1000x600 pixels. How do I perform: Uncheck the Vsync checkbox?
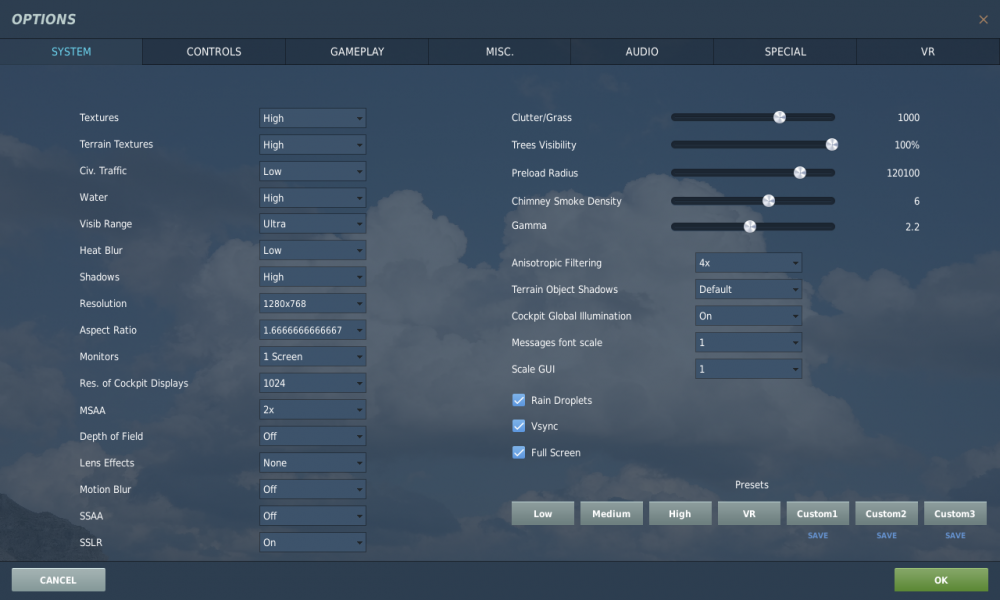pos(519,425)
